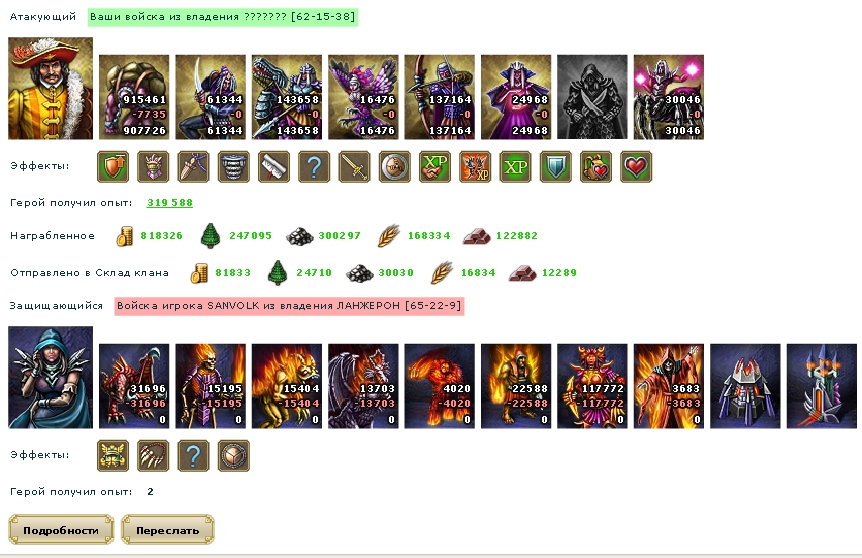Screen dimensions: 862x558
Task: Open the Подробности details button
Action: click(x=61, y=530)
